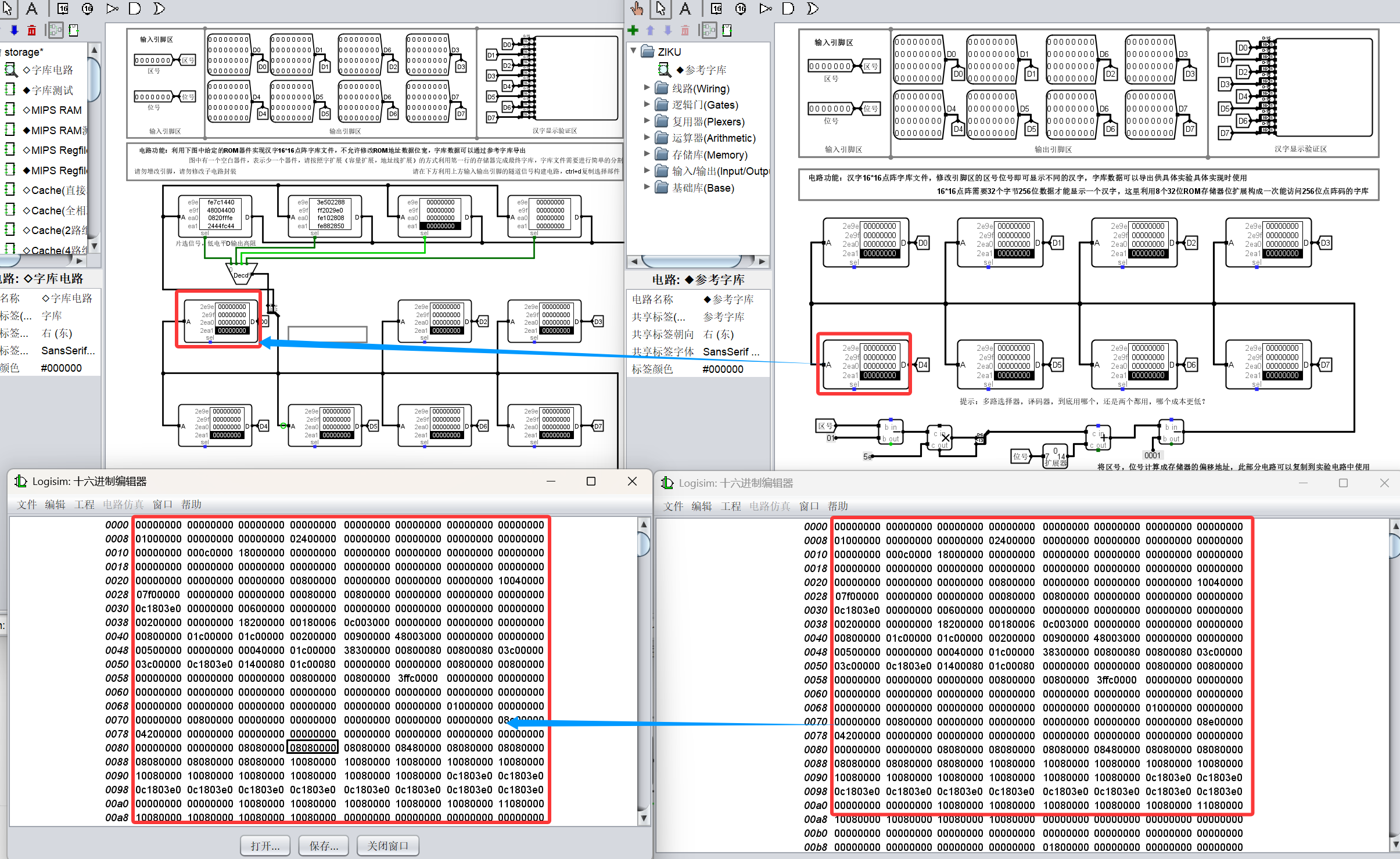1400x859 pixels.
Task: Pick the NOT gate tool in storage window
Action: click(113, 9)
